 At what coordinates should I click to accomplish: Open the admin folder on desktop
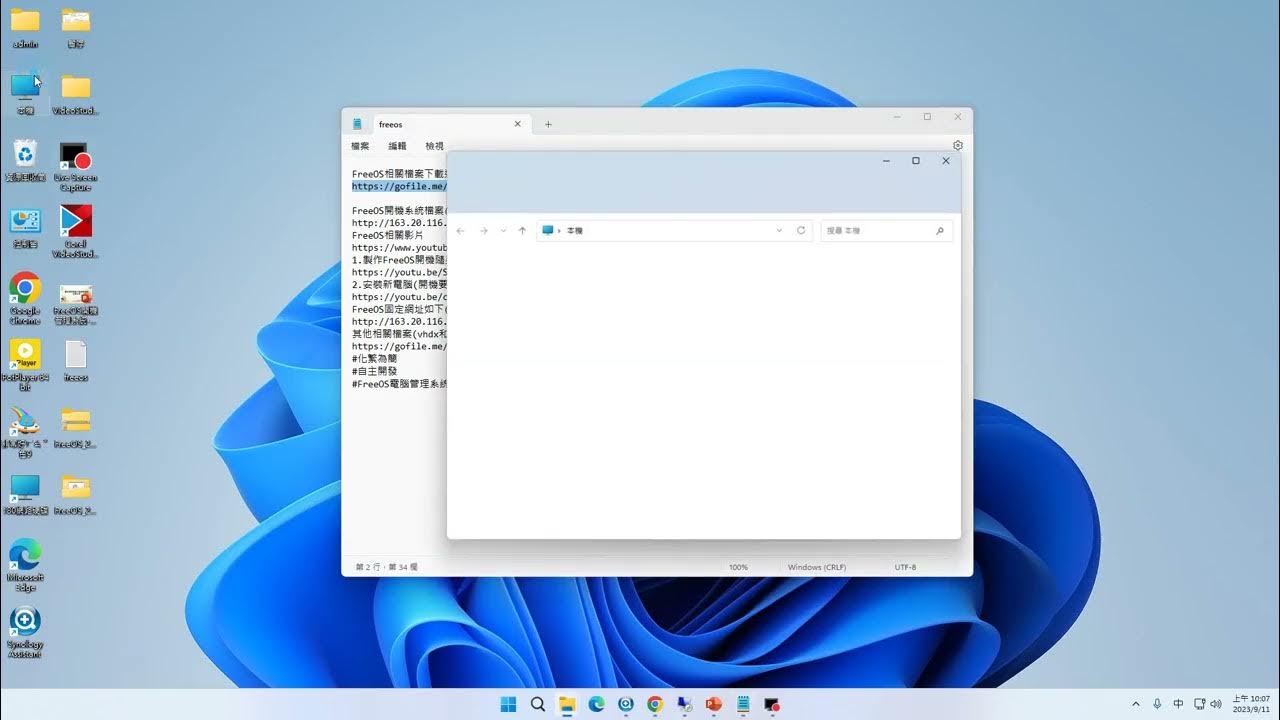tap(25, 27)
